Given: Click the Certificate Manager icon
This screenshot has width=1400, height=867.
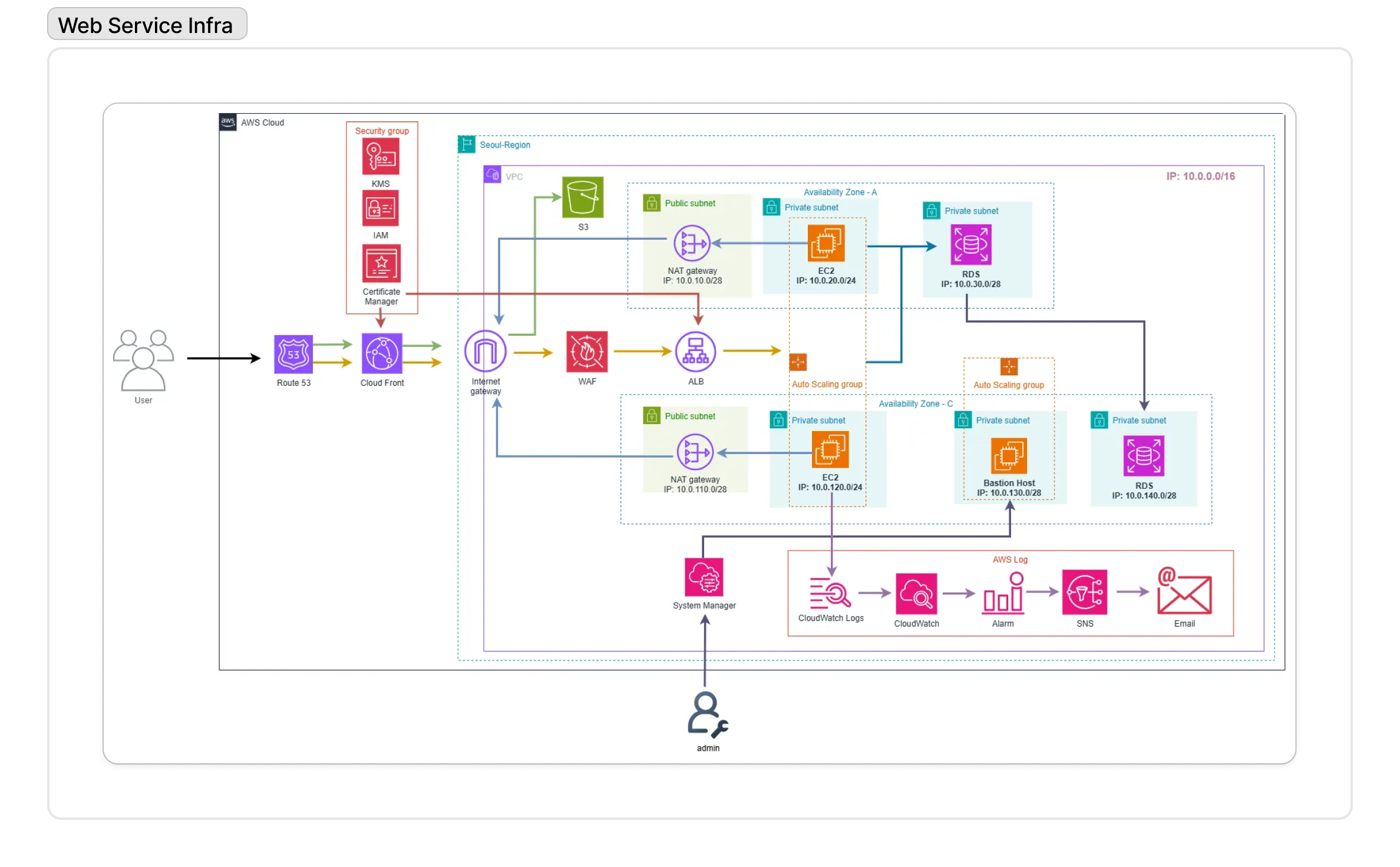Looking at the screenshot, I should click(x=381, y=263).
